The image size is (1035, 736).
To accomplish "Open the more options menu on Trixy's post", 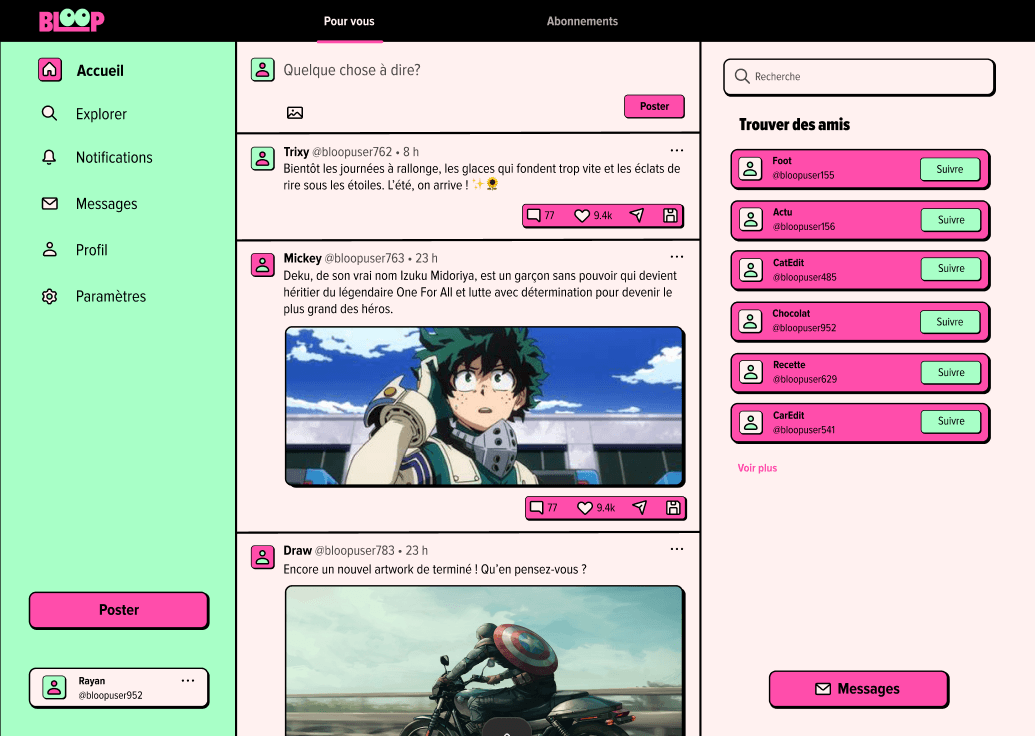I will click(677, 150).
